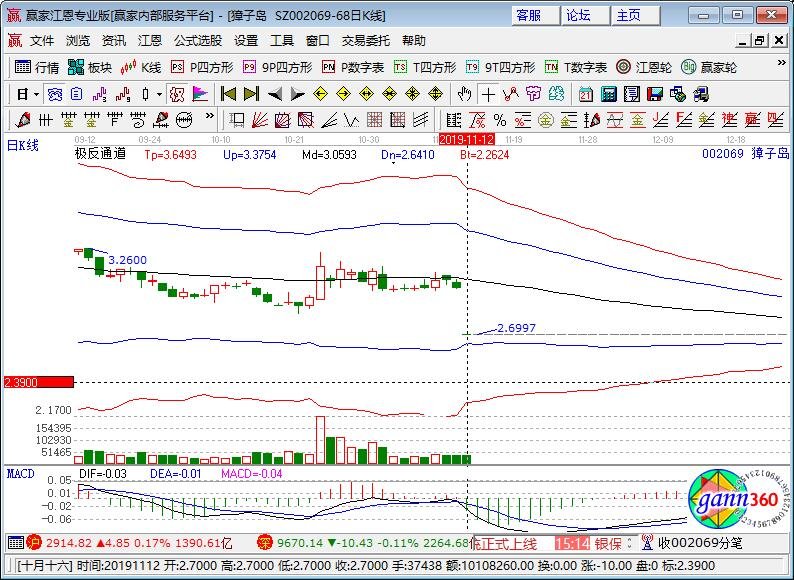Open the calculator icon

pos(609,94)
